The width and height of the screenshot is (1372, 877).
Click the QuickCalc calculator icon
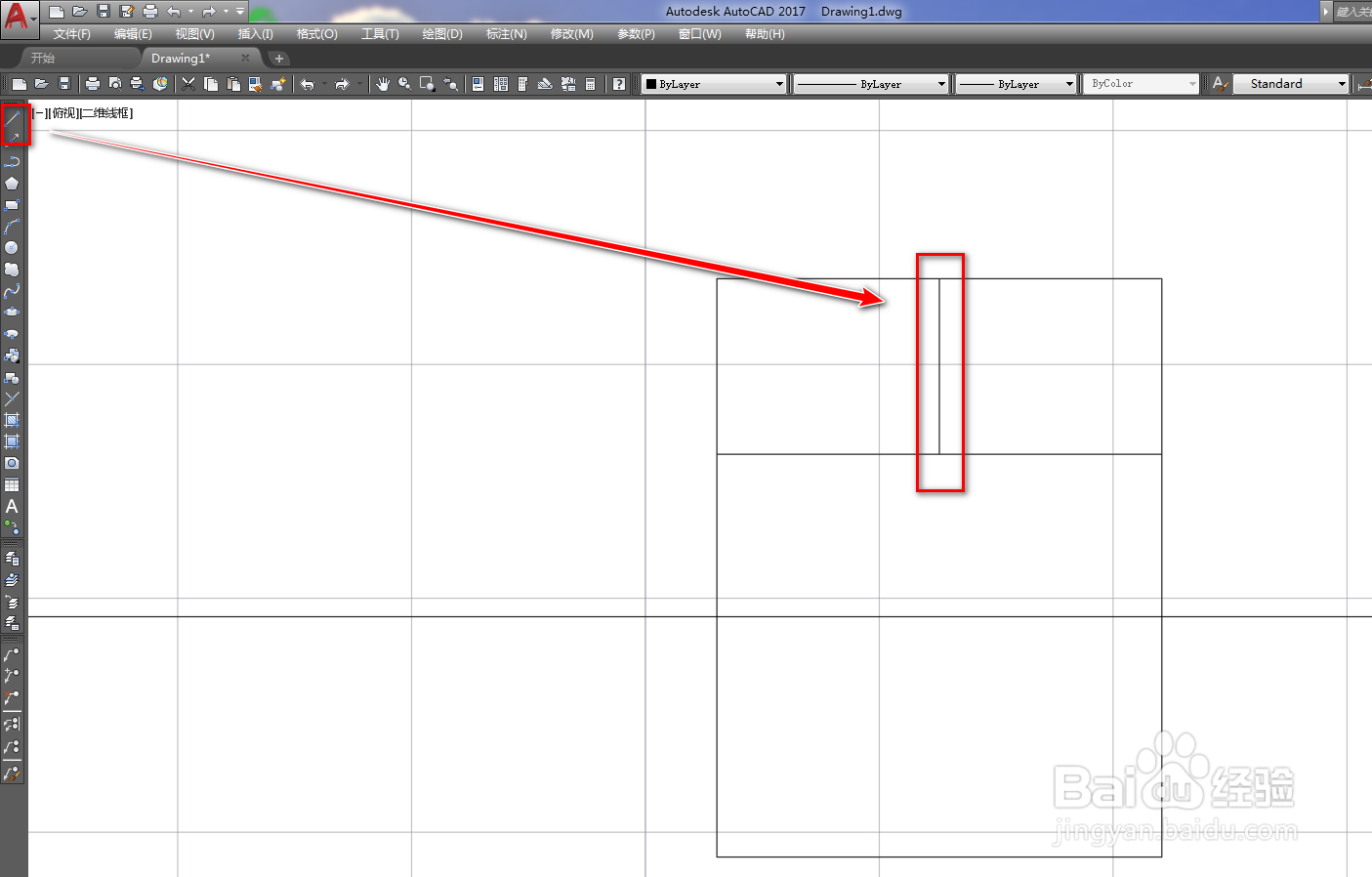click(x=591, y=84)
